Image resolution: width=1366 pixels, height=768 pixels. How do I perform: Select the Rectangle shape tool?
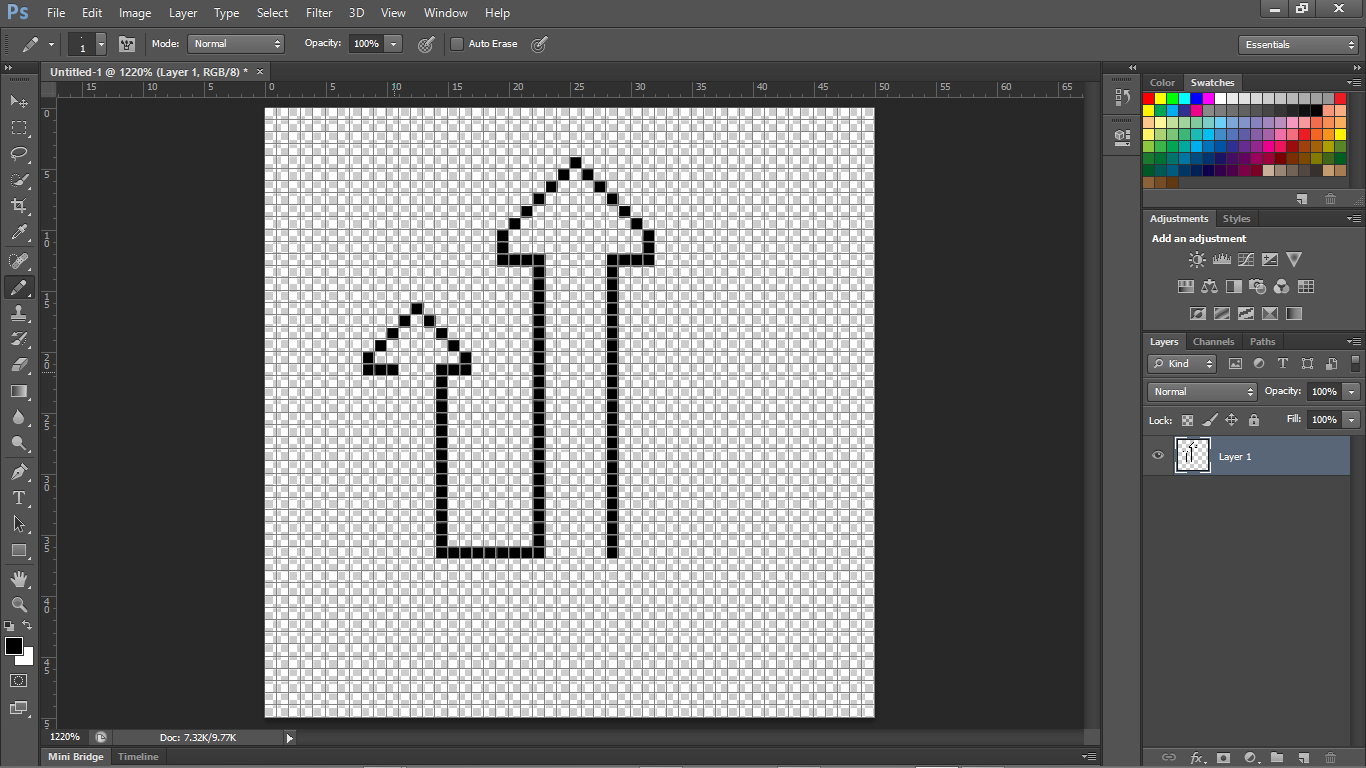pos(19,550)
